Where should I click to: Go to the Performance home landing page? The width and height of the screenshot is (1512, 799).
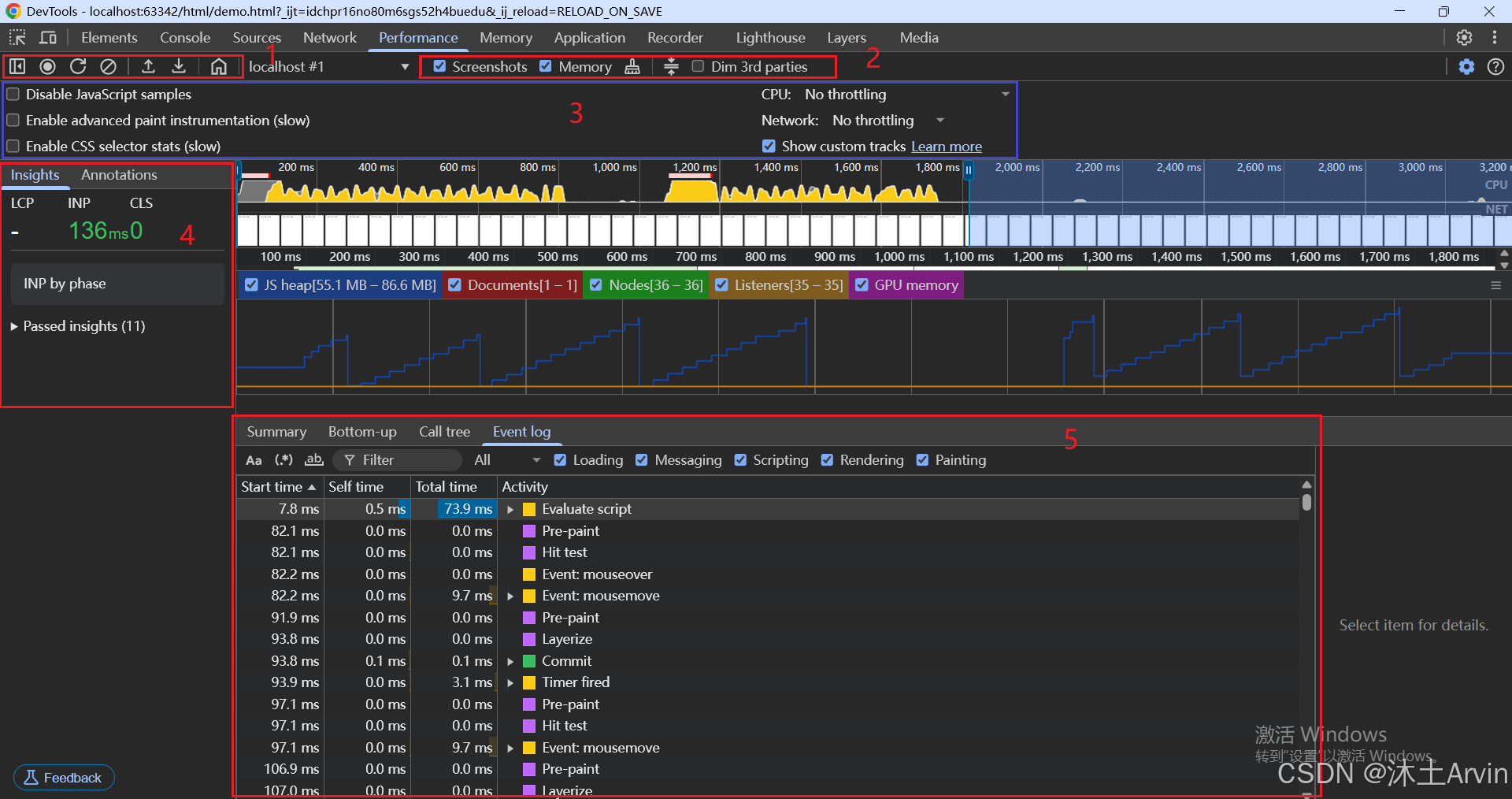pyautogui.click(x=219, y=66)
